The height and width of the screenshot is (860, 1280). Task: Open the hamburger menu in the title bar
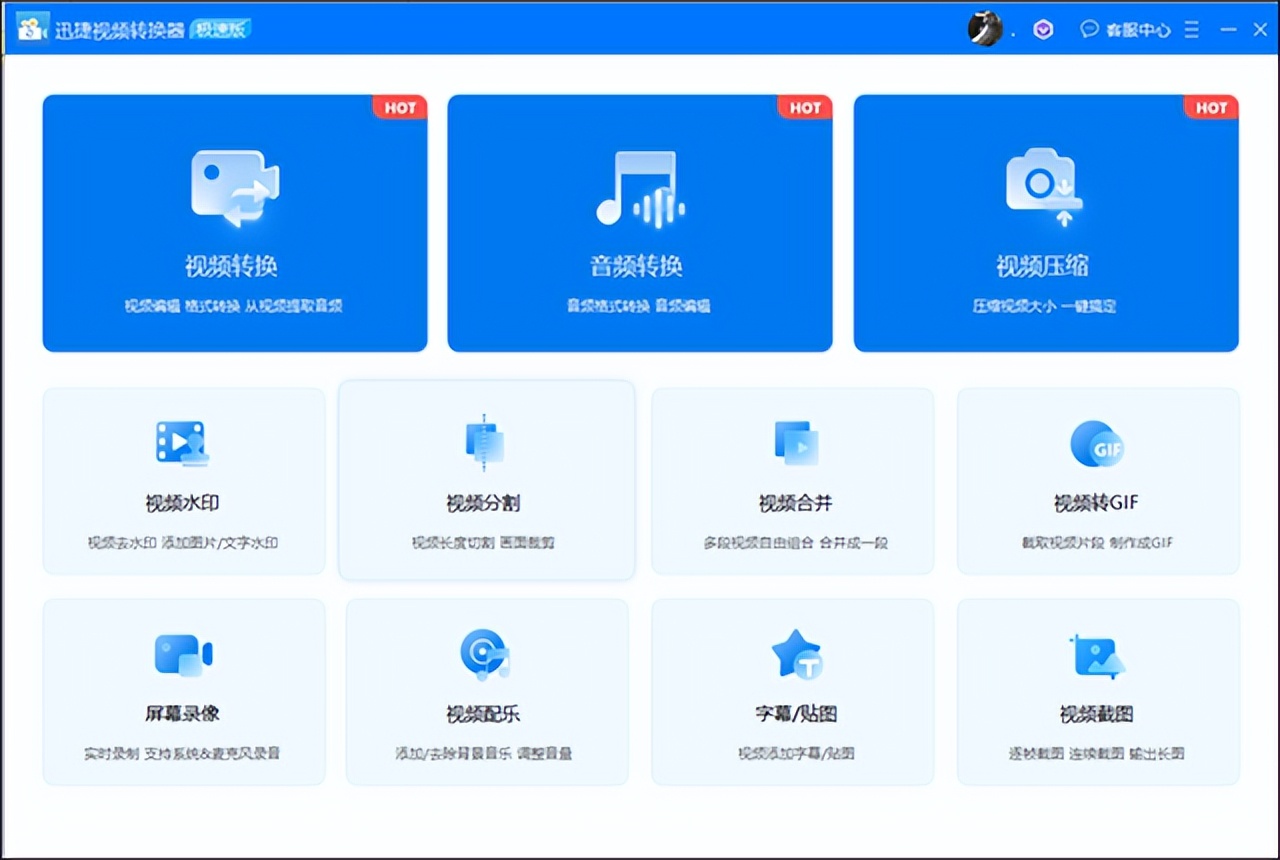tap(1191, 29)
